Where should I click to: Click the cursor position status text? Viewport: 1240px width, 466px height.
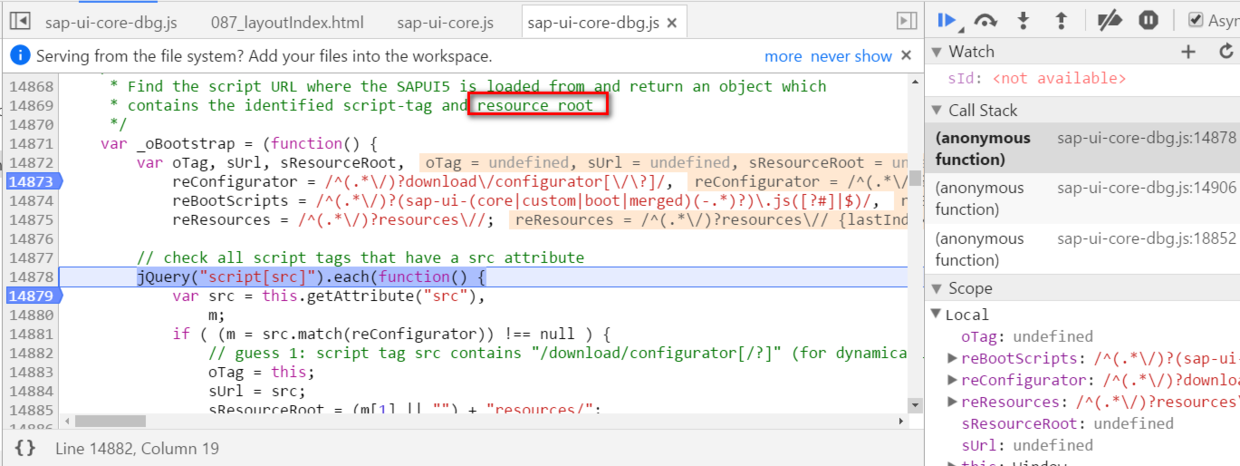pos(138,449)
